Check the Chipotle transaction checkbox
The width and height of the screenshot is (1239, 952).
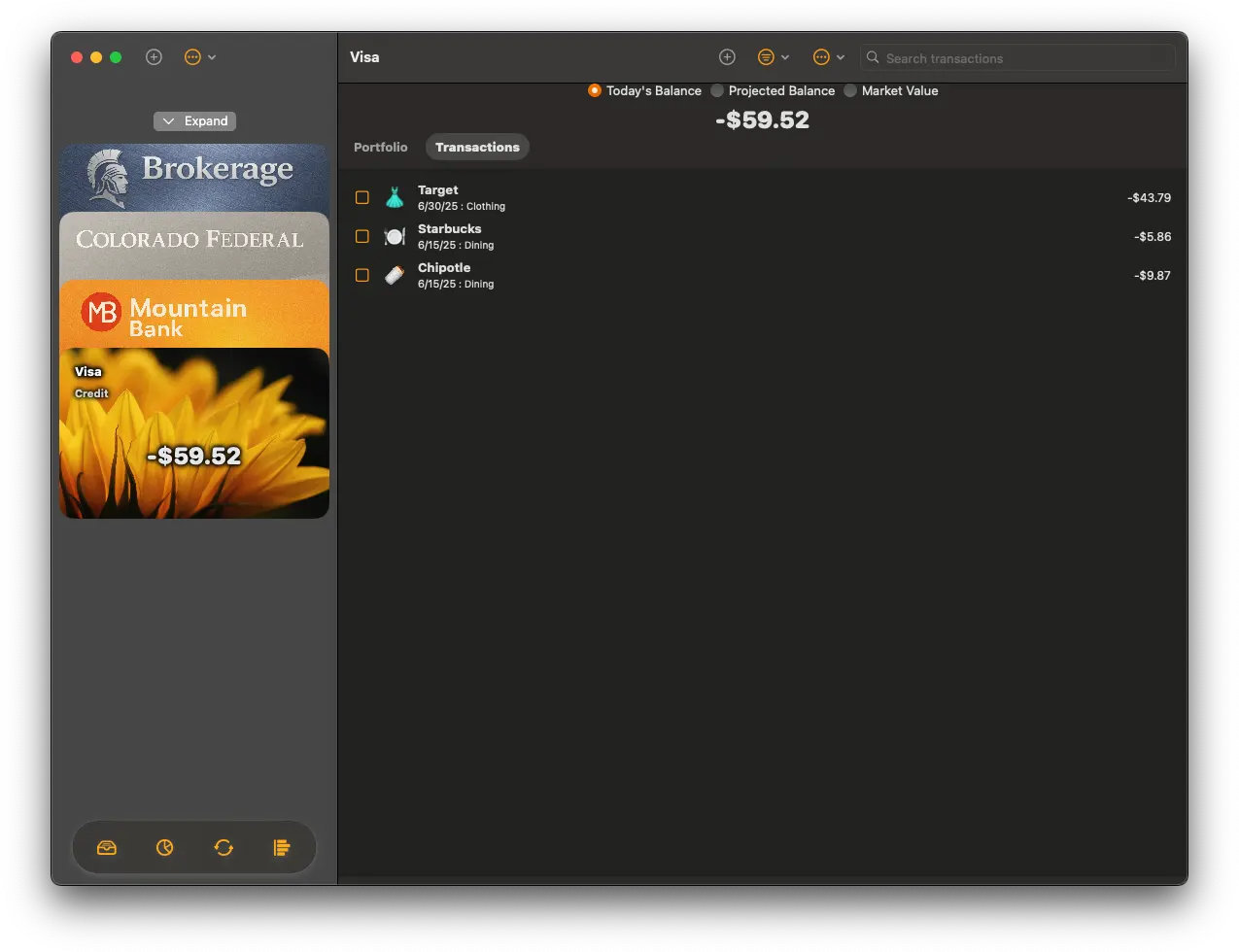coord(362,276)
